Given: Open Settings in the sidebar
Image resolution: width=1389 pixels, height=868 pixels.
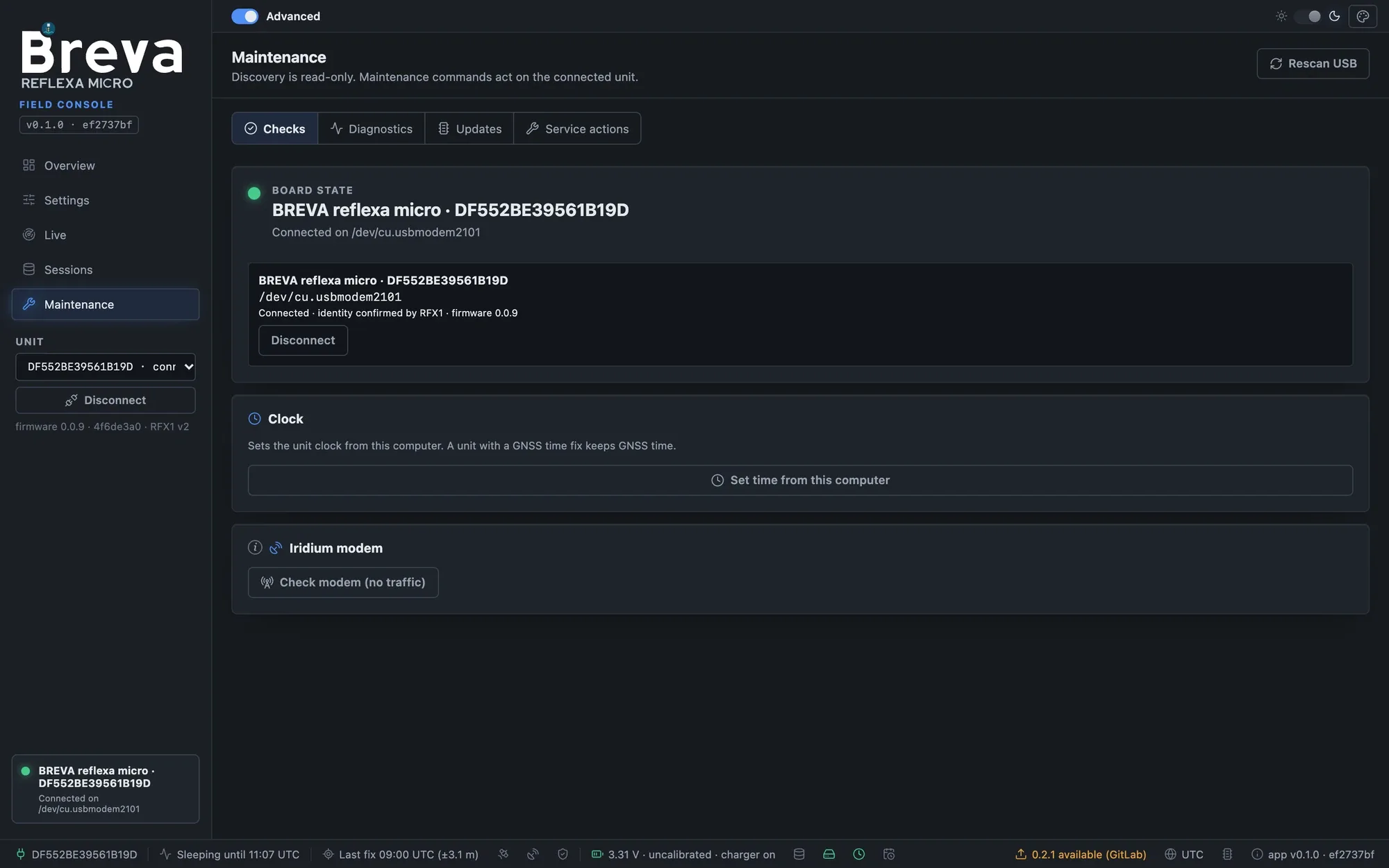Looking at the screenshot, I should coord(106,200).
